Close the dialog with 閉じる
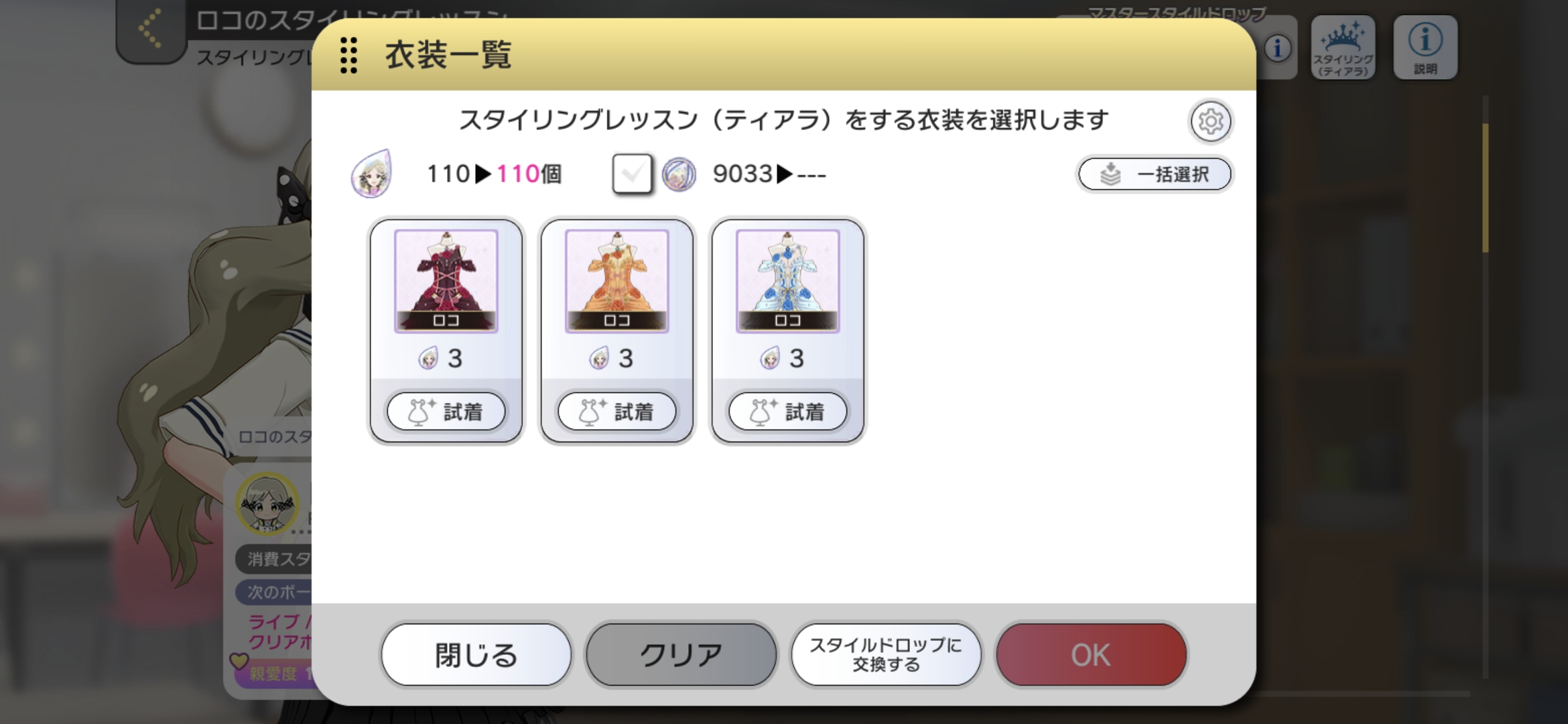Image resolution: width=1568 pixels, height=724 pixels. (x=476, y=655)
